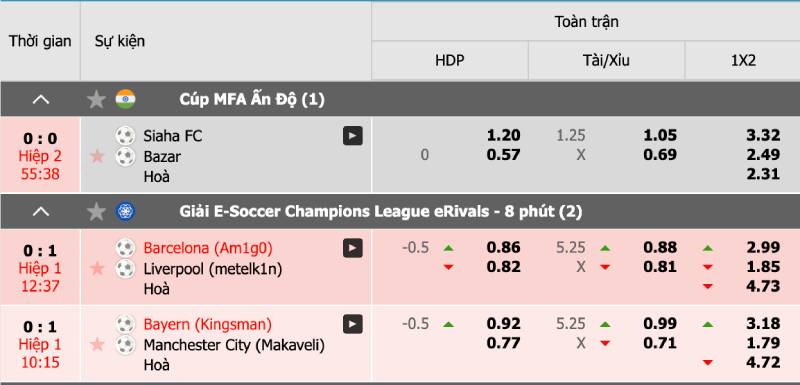This screenshot has width=800, height=385.
Task: Favorite the Cúp MFA Ấn Độ league star
Action: (x=96, y=99)
